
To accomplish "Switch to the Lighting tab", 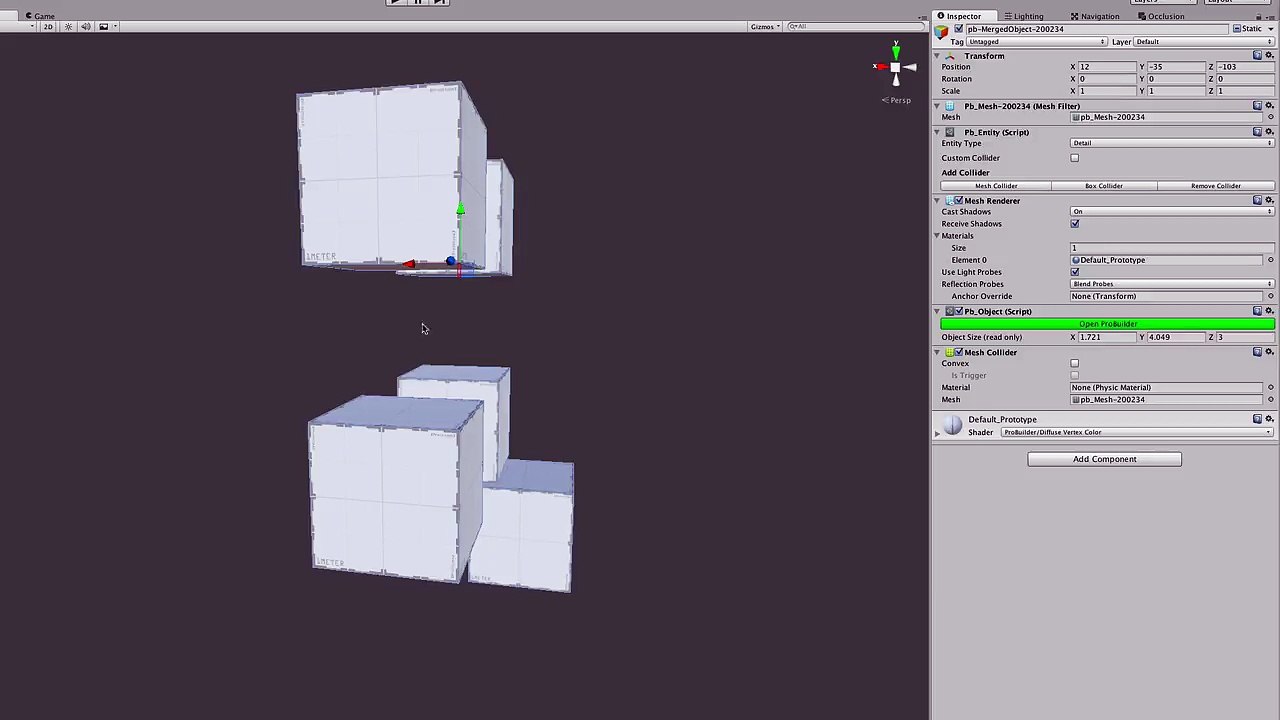I will (1023, 17).
